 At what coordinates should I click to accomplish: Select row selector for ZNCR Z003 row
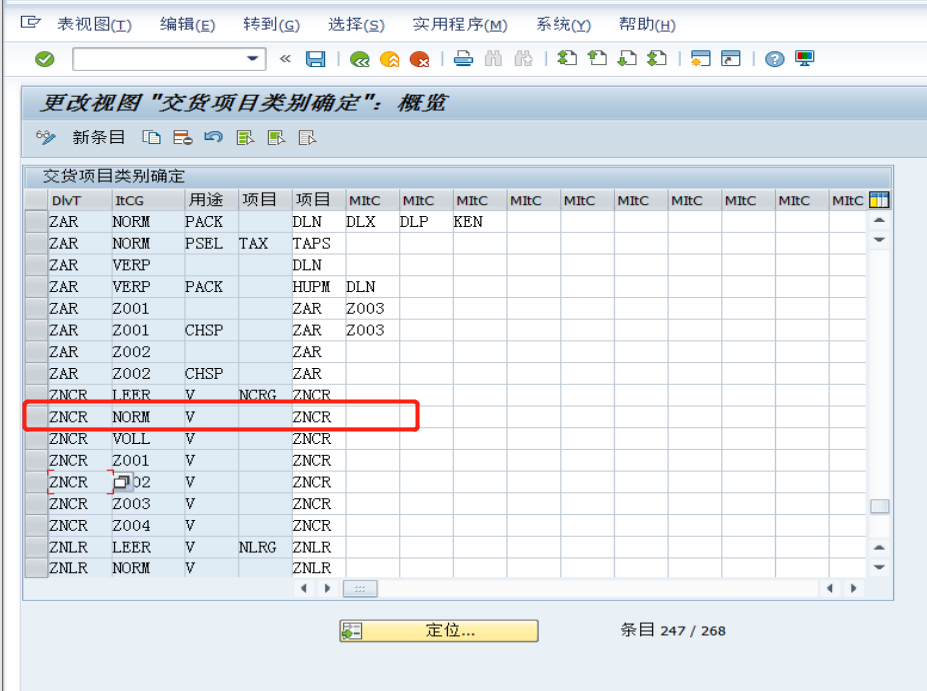[x=36, y=504]
